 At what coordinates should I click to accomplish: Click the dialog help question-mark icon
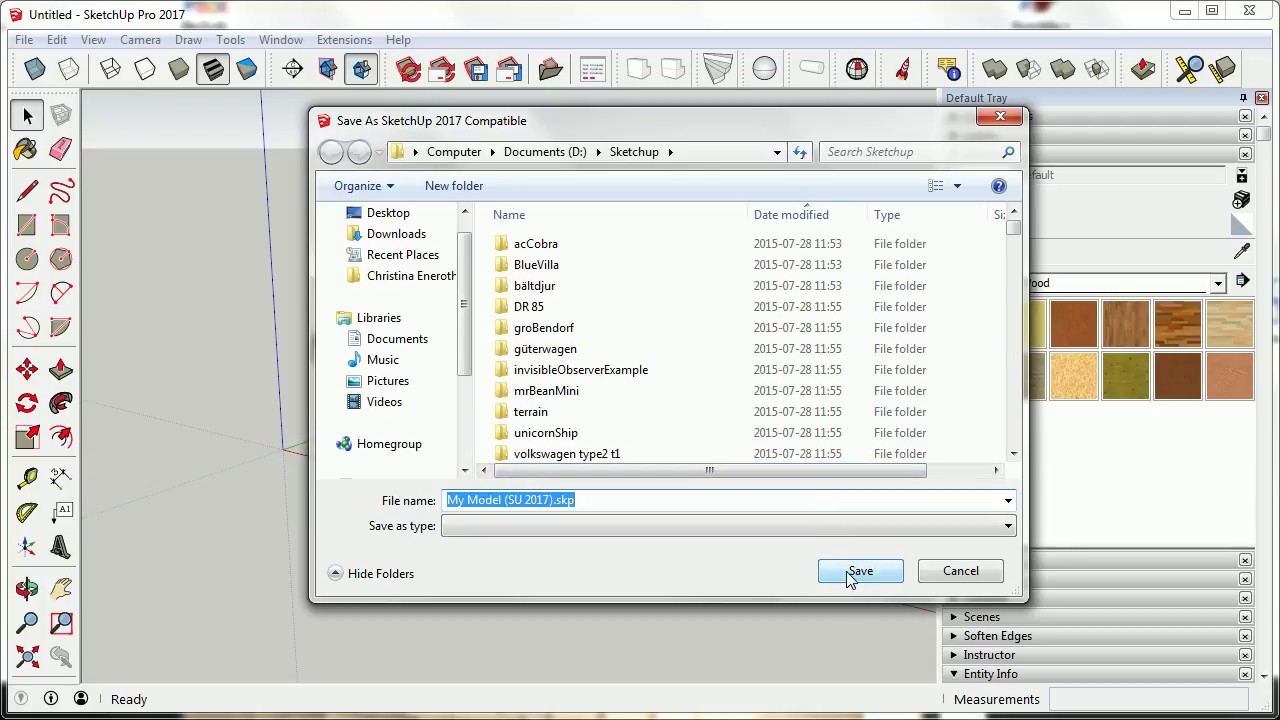[x=998, y=186]
